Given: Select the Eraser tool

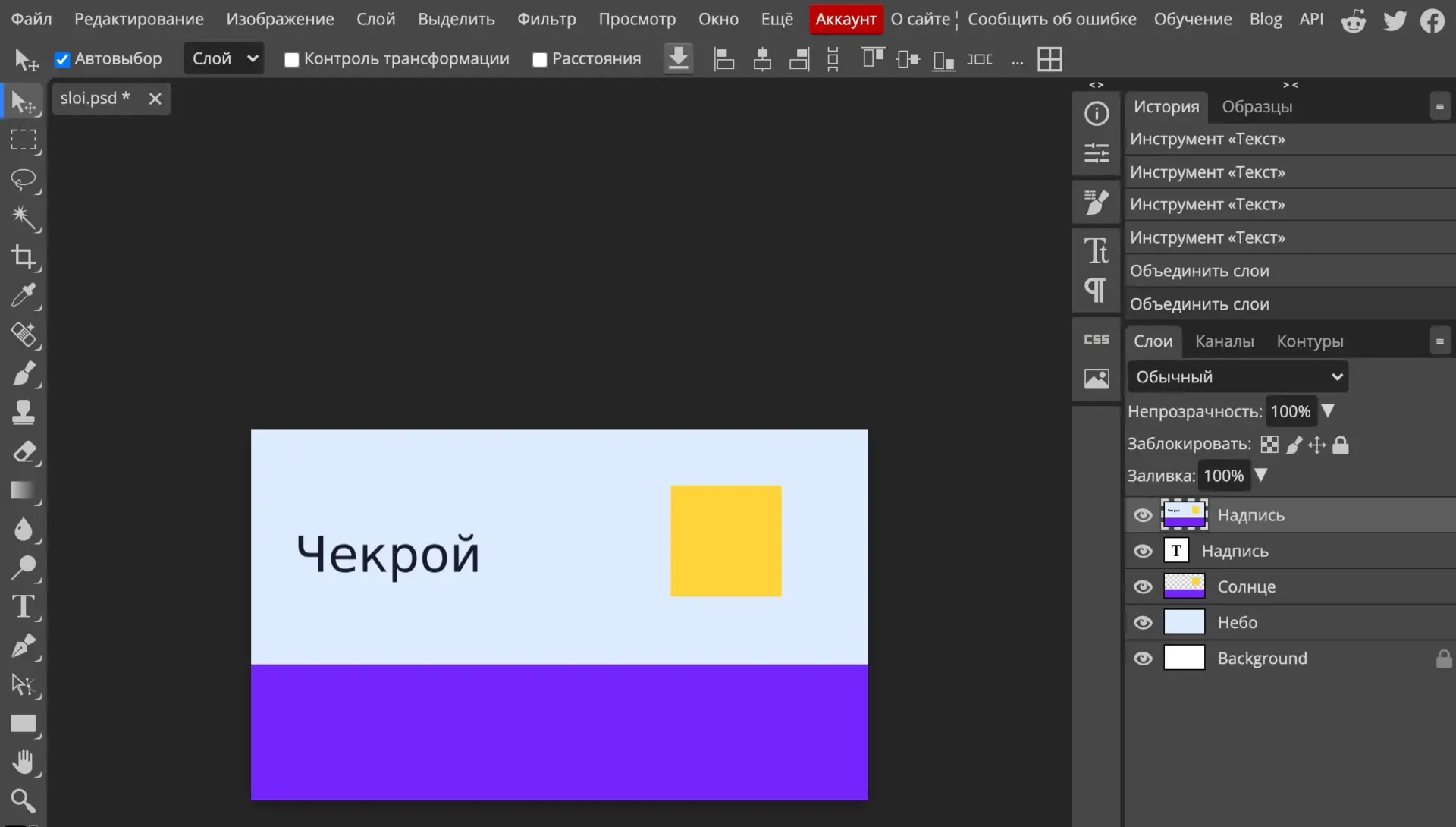Looking at the screenshot, I should 23,451.
